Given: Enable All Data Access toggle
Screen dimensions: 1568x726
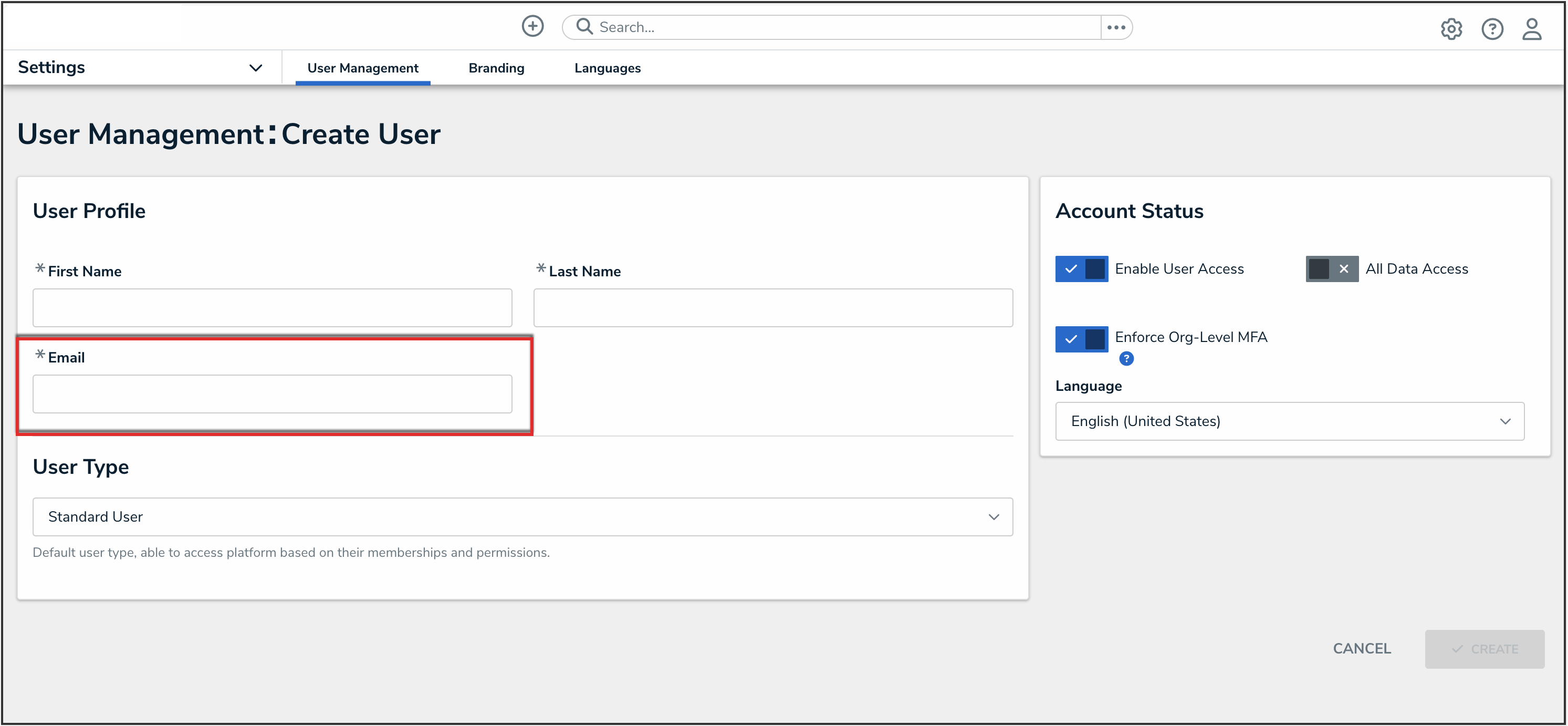Looking at the screenshot, I should click(x=1331, y=268).
